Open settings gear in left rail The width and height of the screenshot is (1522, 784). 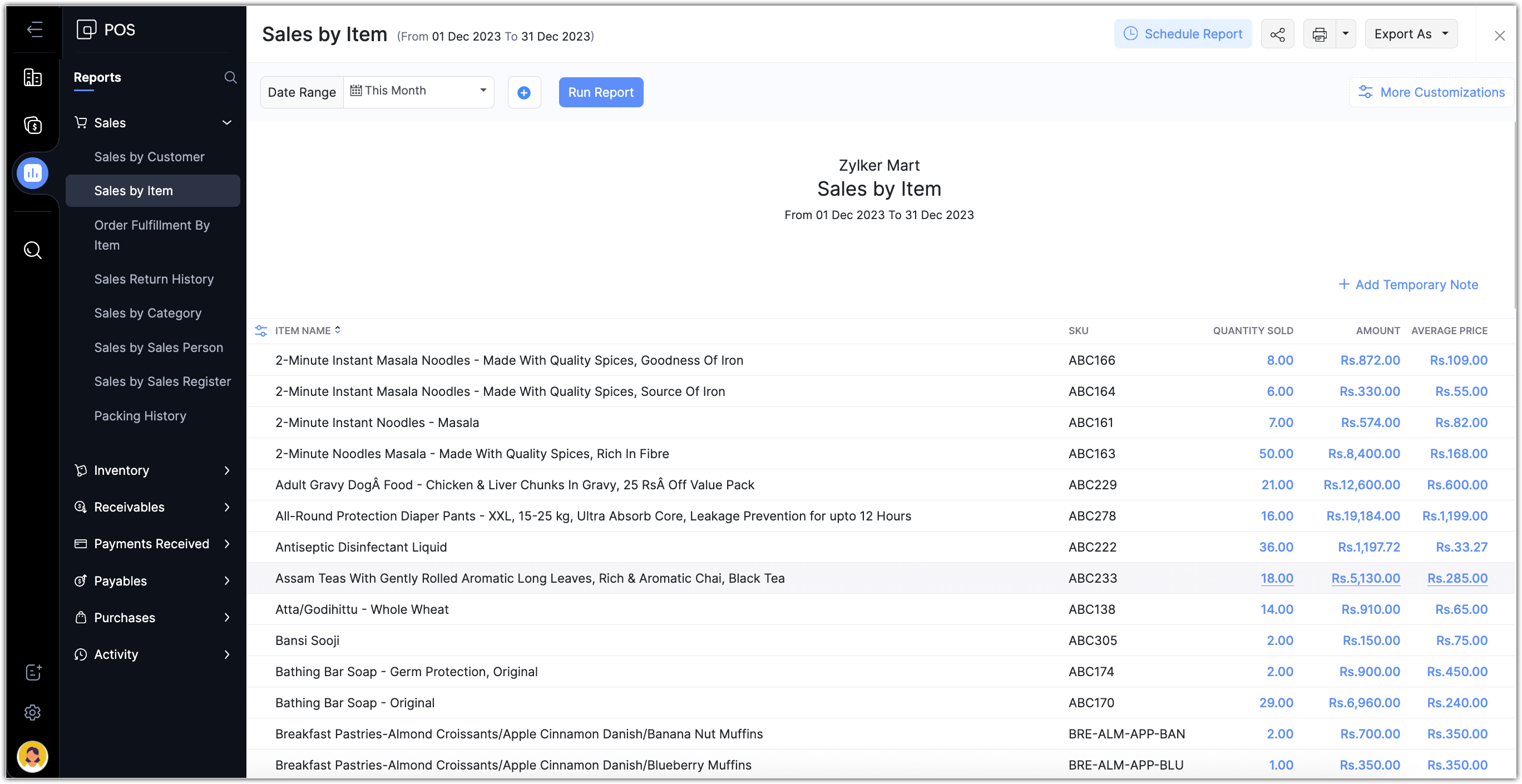32,713
